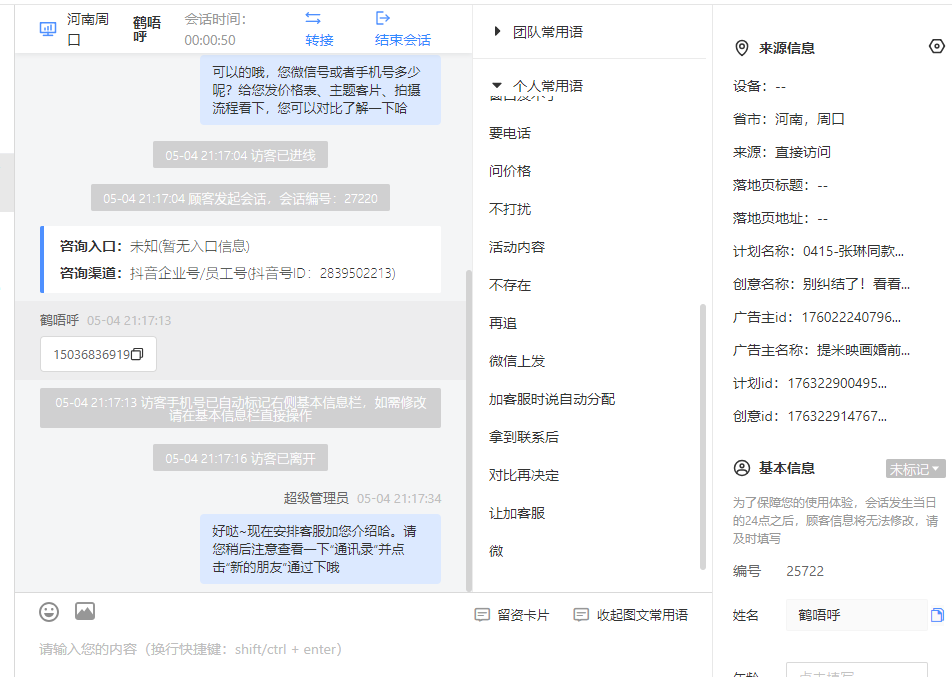The height and width of the screenshot is (677, 952).
Task: Click 超级管理员 sender label
Action: pyautogui.click(x=316, y=498)
